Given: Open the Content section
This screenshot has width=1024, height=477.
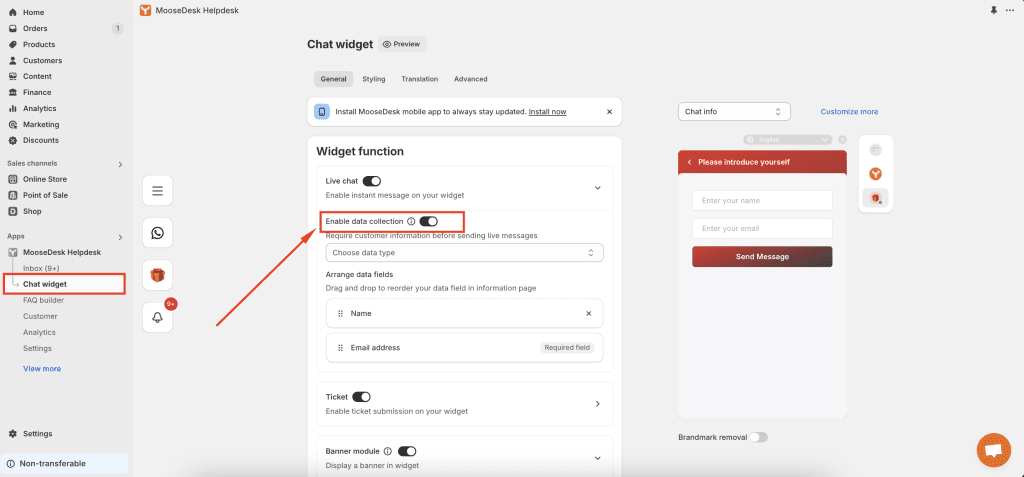Looking at the screenshot, I should pyautogui.click(x=37, y=76).
